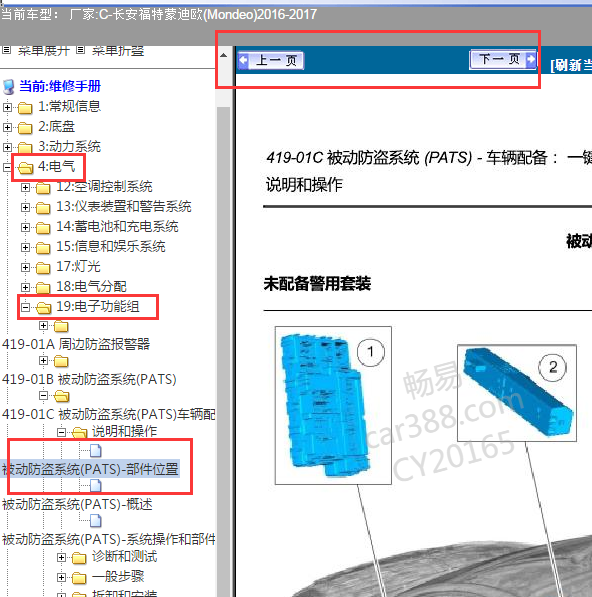592x597 pixels.
Task: Expand the 12:空调控制系统 node
Action: tap(26, 187)
